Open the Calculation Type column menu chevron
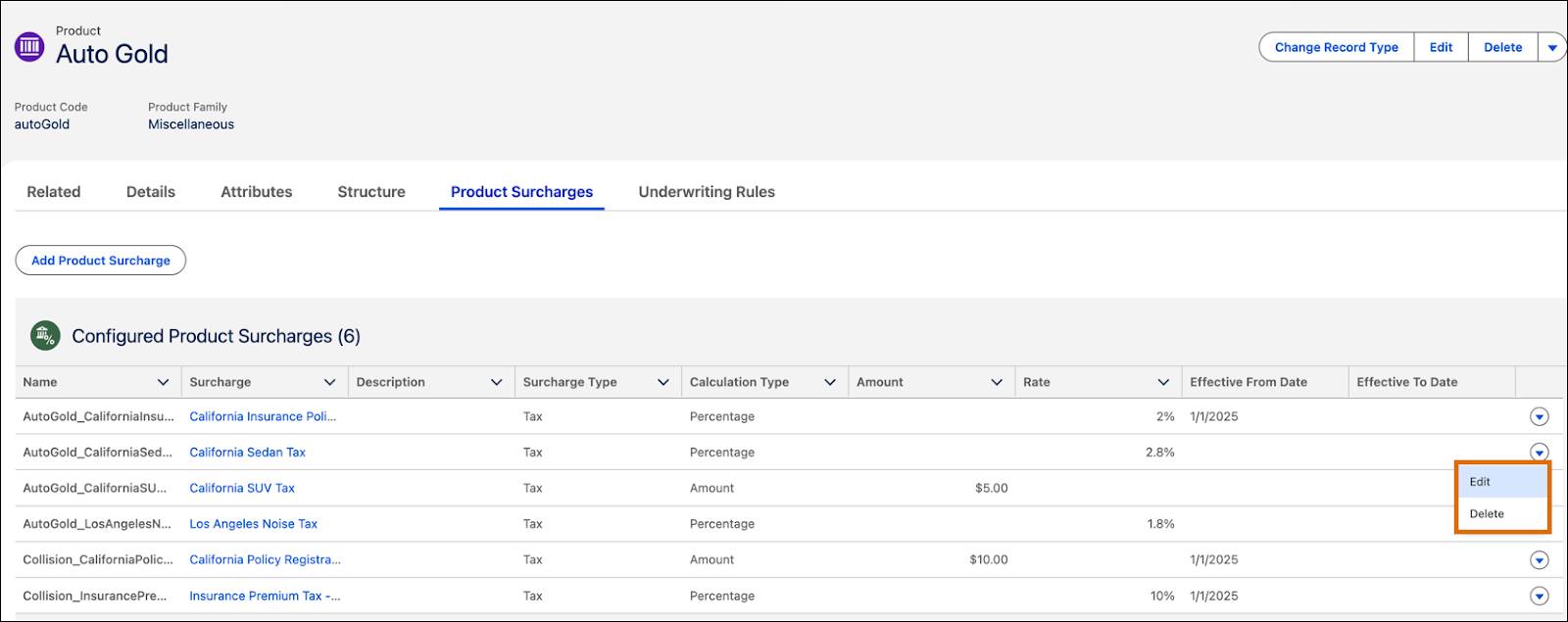Image resolution: width=1568 pixels, height=622 pixels. [830, 382]
